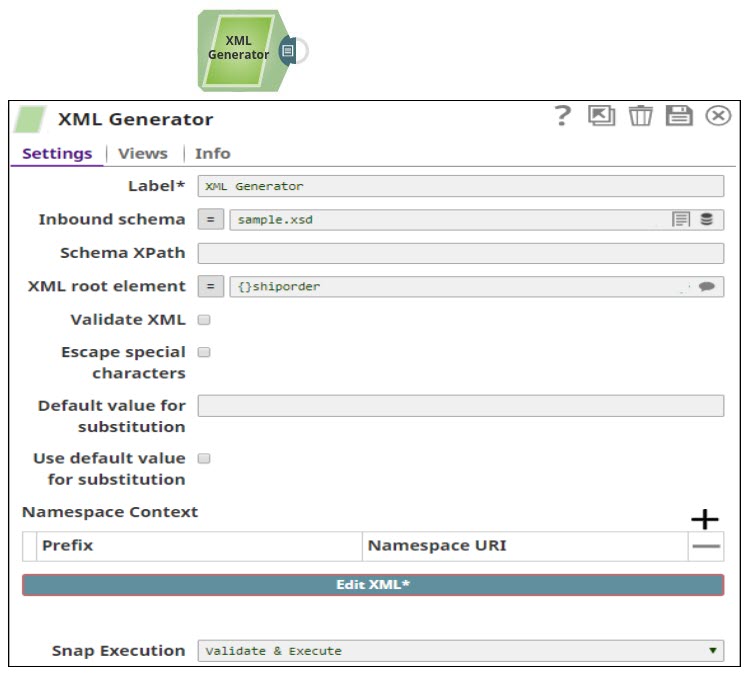Check Use default value for substitution
The height and width of the screenshot is (680, 751).
(204, 459)
